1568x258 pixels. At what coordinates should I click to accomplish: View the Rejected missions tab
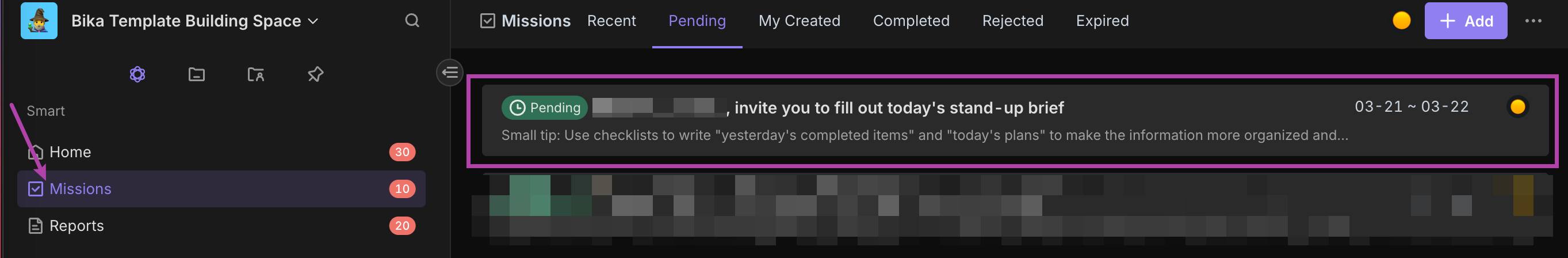1012,21
